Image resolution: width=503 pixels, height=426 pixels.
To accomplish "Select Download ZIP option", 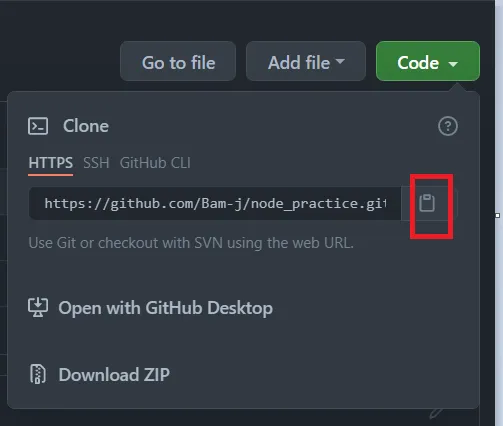I will point(114,375).
